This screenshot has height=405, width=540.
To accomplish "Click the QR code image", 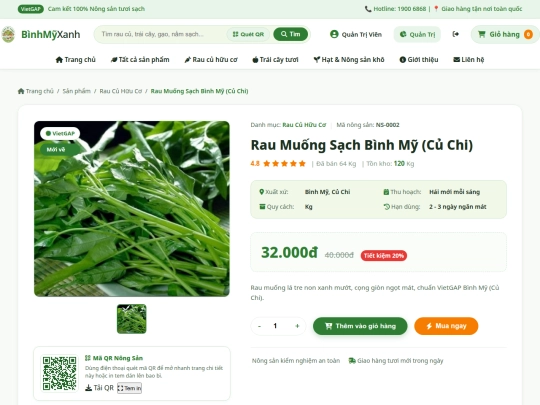I will click(59, 373).
